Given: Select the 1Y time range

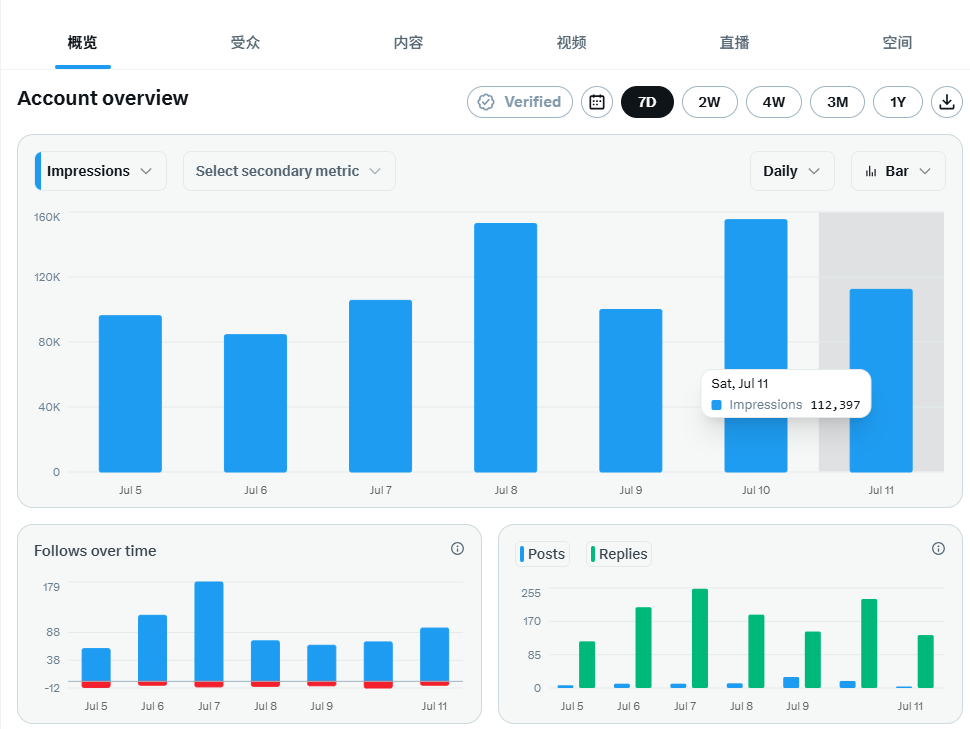Looking at the screenshot, I should click(x=898, y=102).
